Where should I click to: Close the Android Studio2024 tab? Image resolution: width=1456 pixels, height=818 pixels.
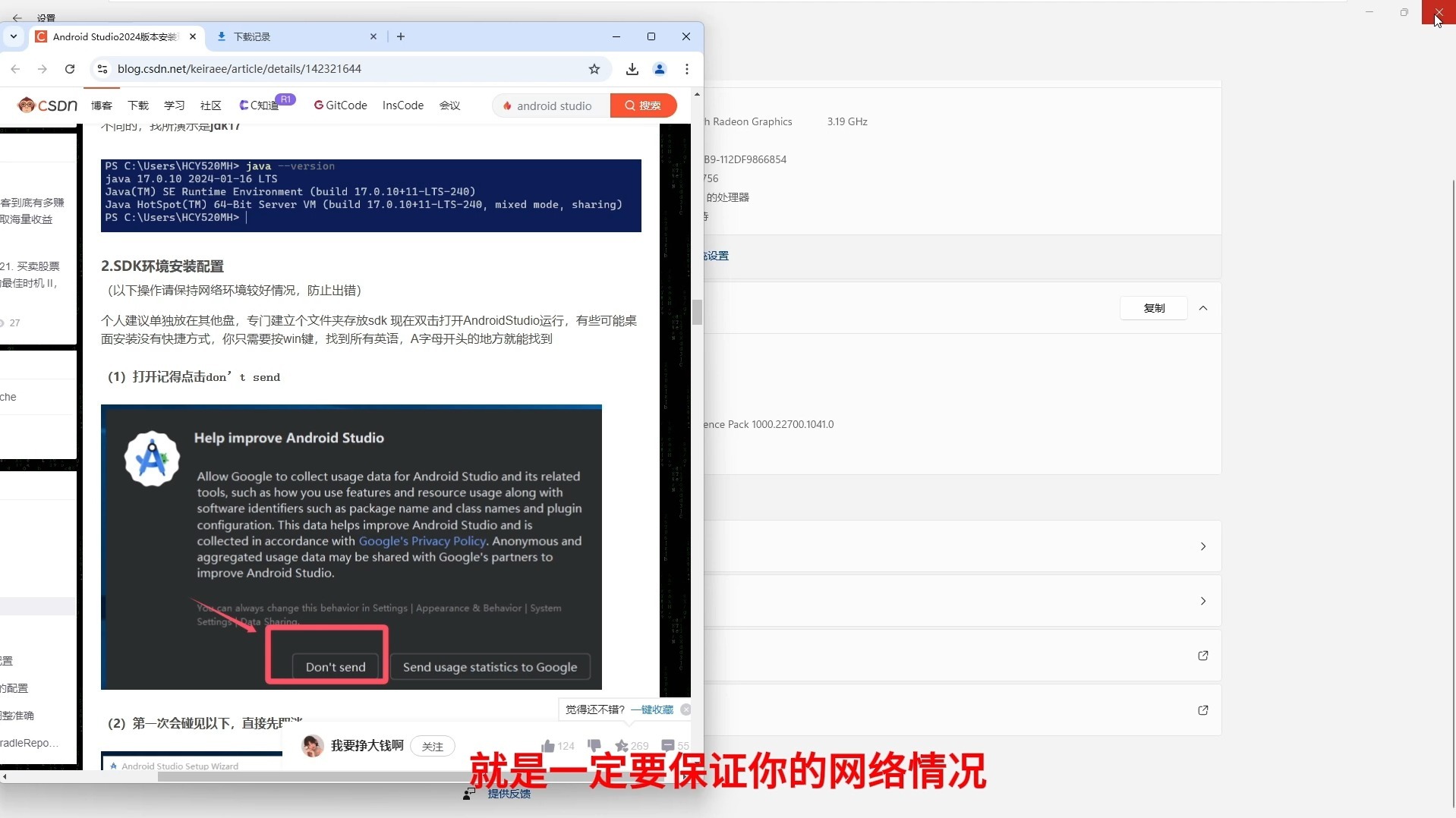pyautogui.click(x=193, y=36)
